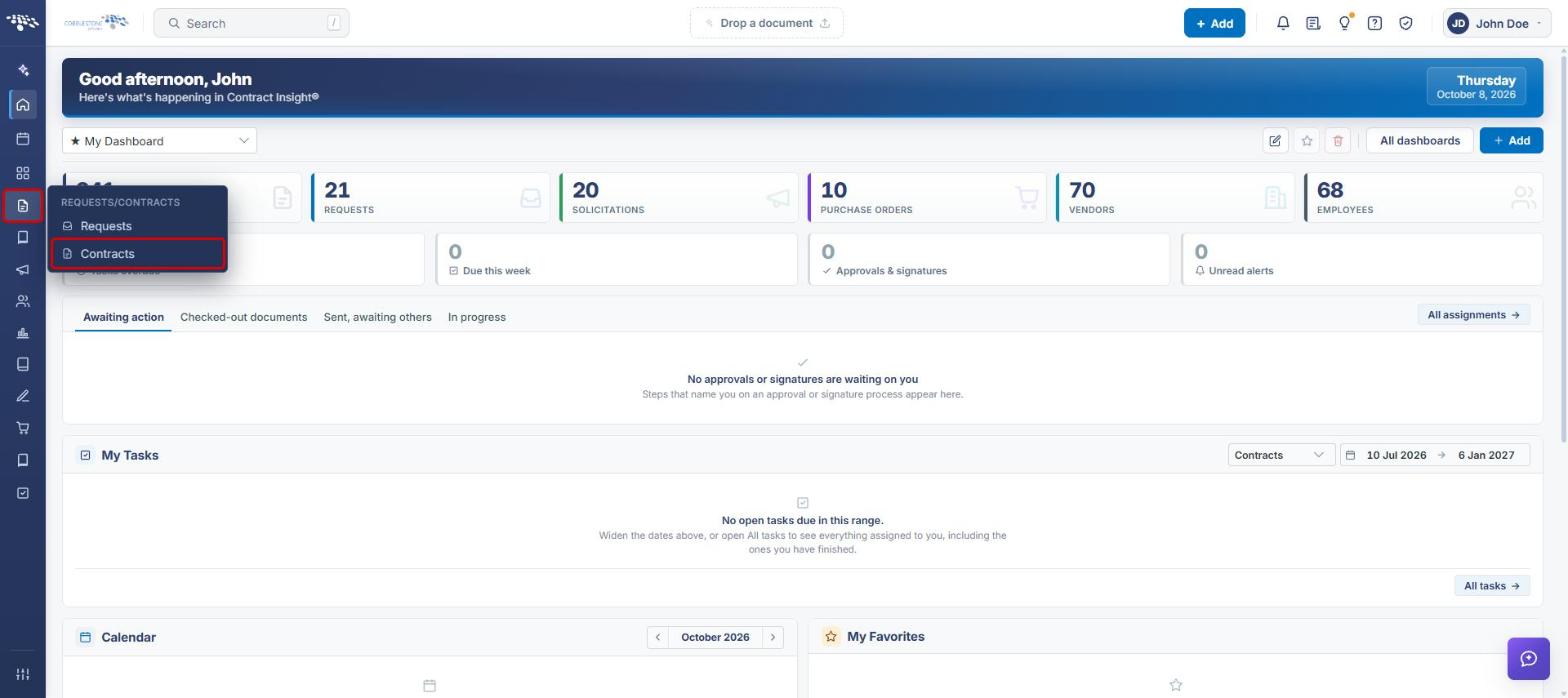1568x698 pixels.
Task: Click Add next to All dashboards
Action: pyautogui.click(x=1511, y=141)
